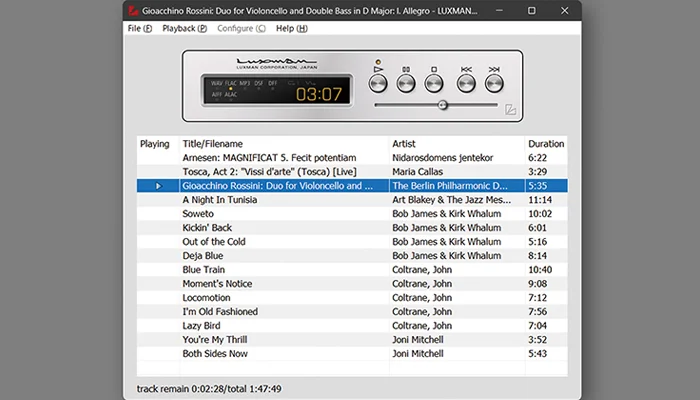Viewport: 700px width, 400px height.
Task: Click the Duration column header
Action: coord(545,144)
